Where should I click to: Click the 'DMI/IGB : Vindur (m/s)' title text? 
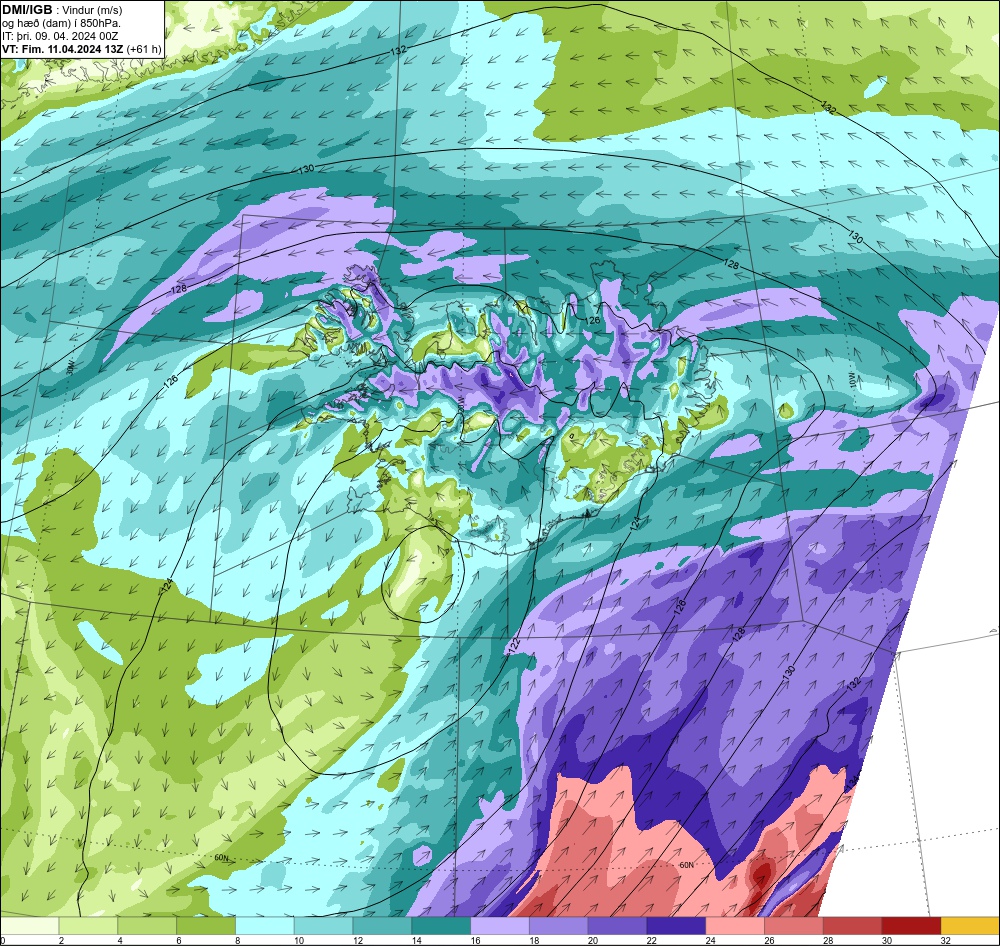(62, 10)
